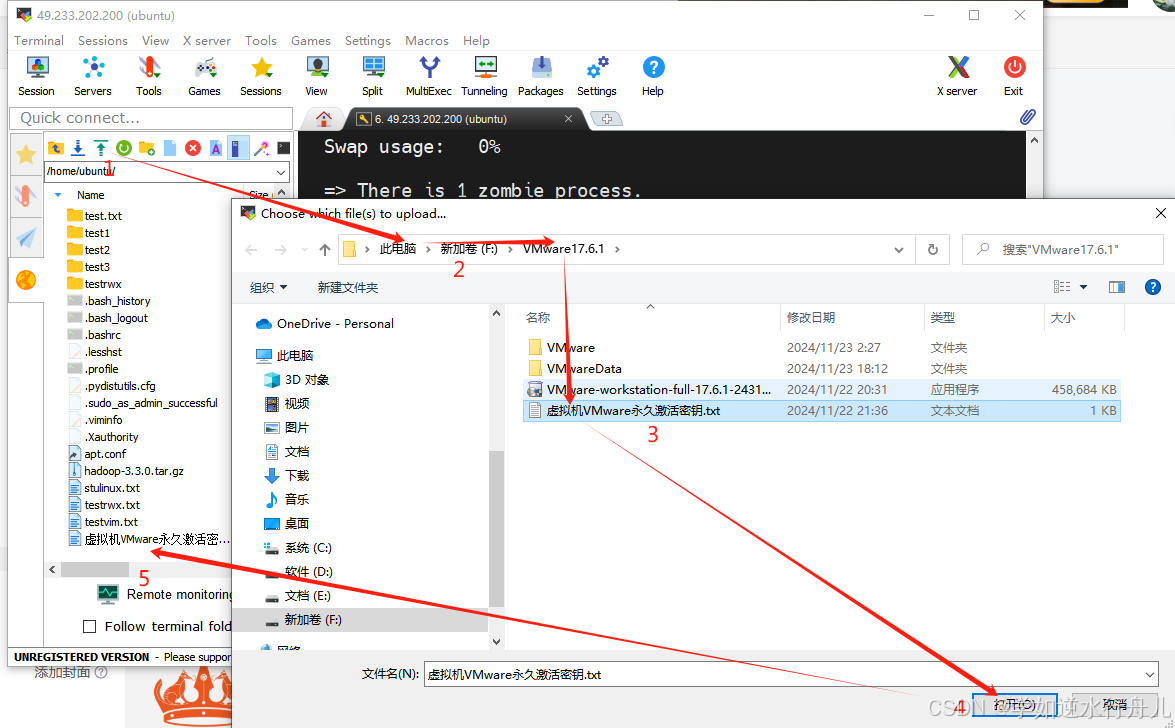Open a new tab with plus button
This screenshot has height=728, width=1175.
tap(607, 118)
